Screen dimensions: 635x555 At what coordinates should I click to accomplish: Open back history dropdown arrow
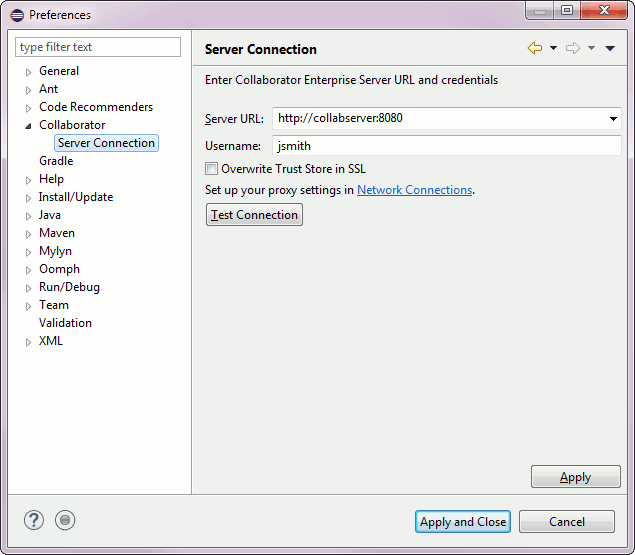pyautogui.click(x=553, y=49)
